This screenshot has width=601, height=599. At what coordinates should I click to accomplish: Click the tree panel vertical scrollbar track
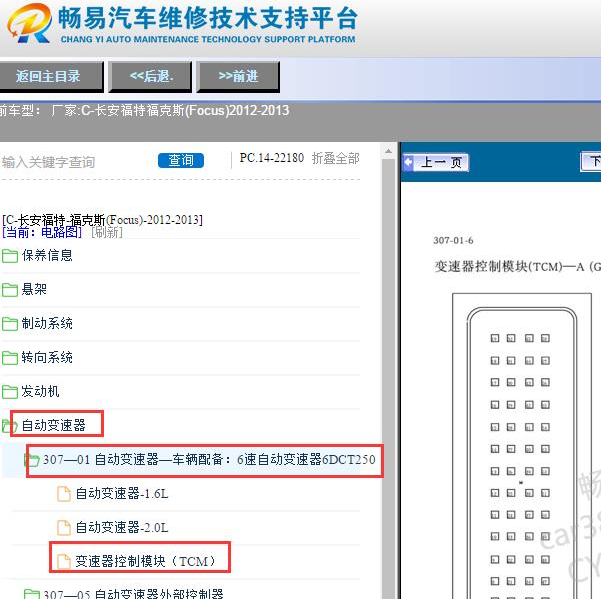tap(388, 377)
